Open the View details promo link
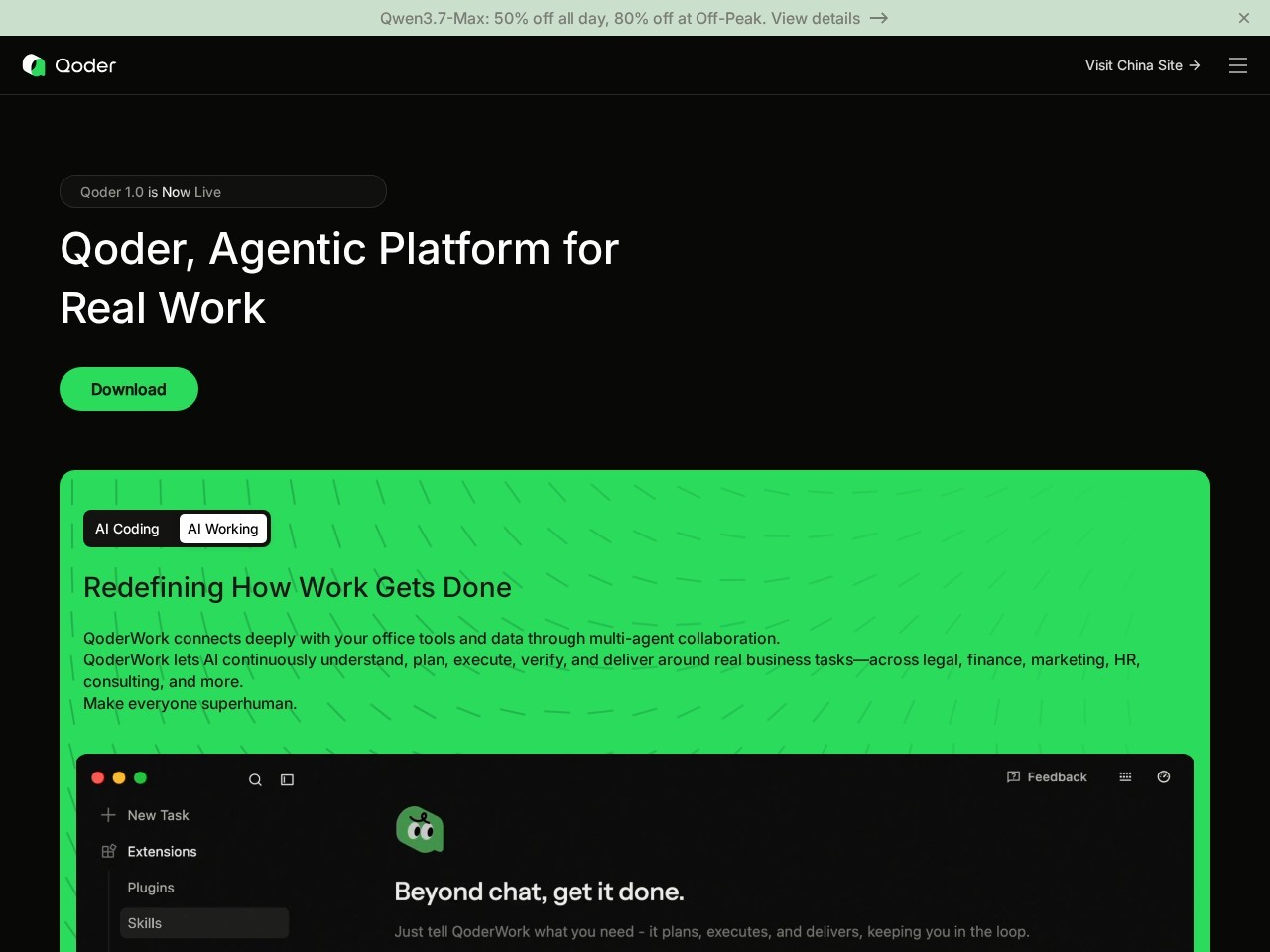The height and width of the screenshot is (952, 1270). coord(816,18)
